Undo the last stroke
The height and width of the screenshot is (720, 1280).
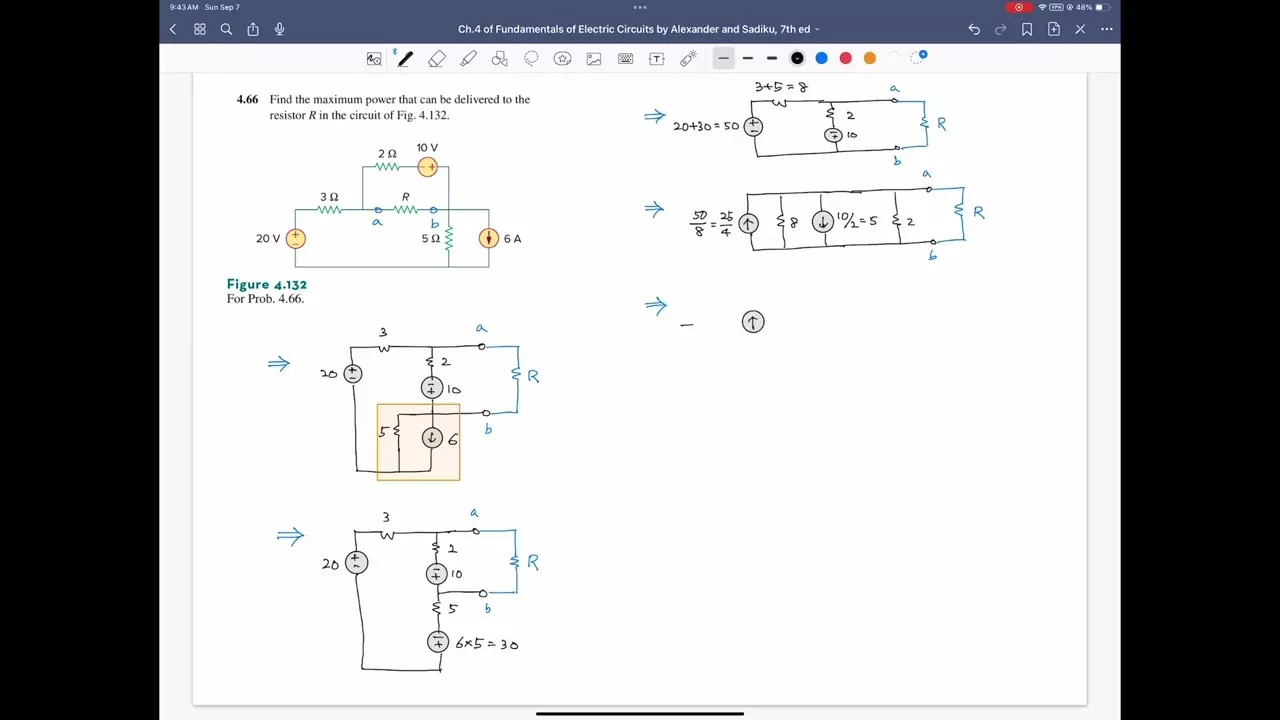(x=974, y=30)
